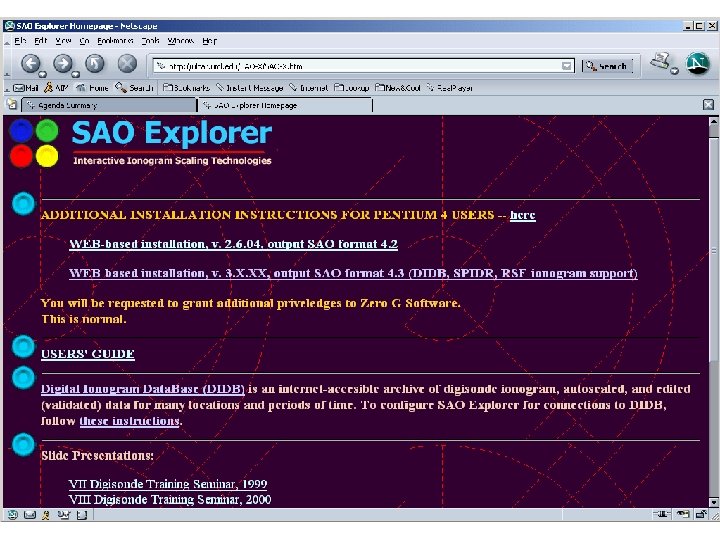
Task: Follow the 'these instructions' link
Action: point(129,421)
